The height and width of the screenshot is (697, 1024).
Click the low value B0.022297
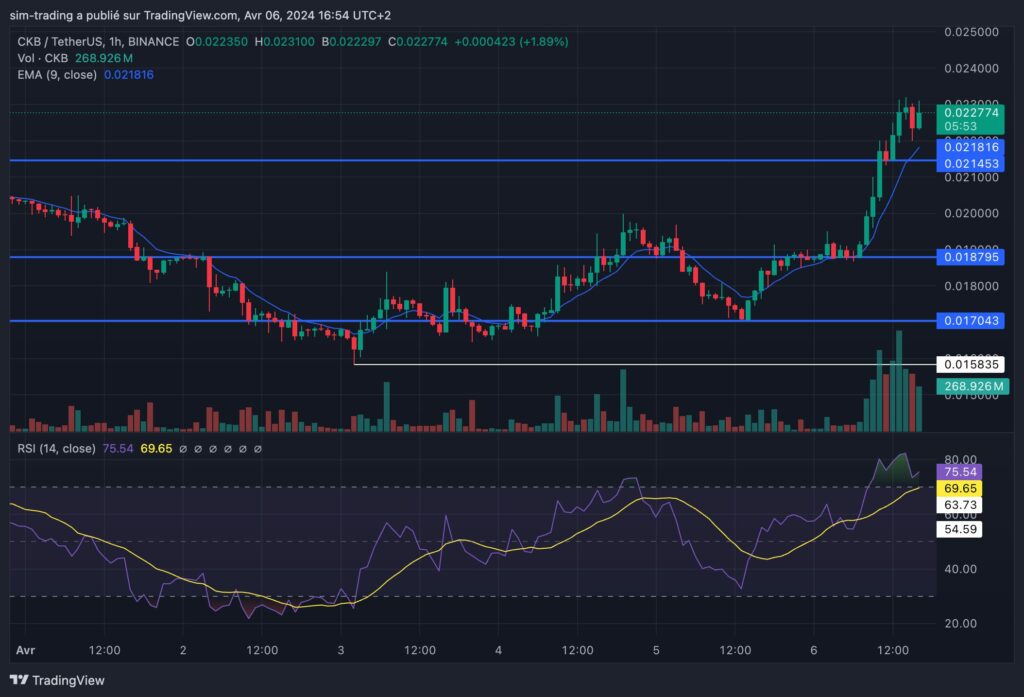pos(351,42)
